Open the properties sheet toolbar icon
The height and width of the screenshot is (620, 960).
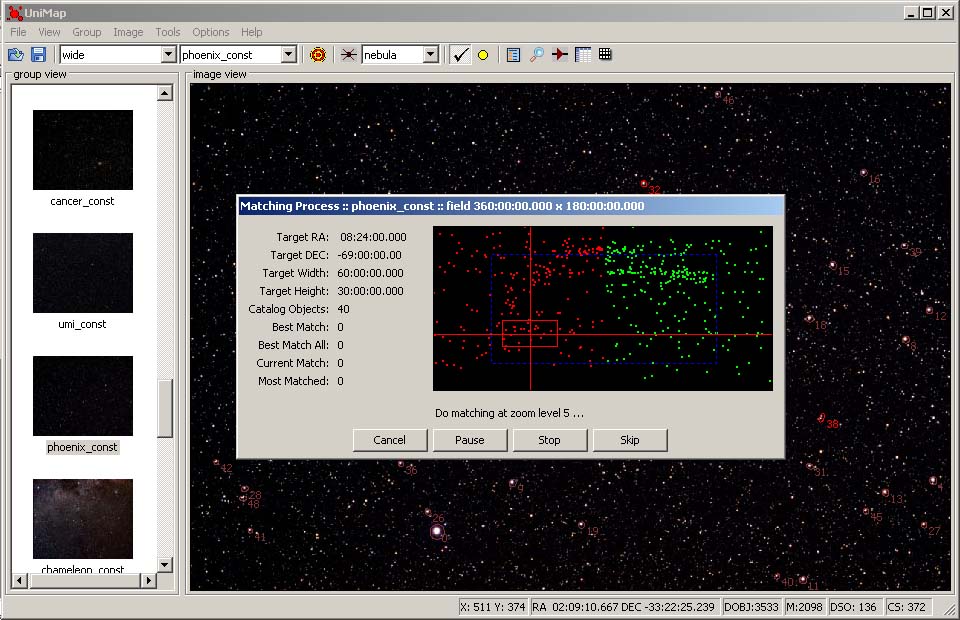[x=513, y=54]
